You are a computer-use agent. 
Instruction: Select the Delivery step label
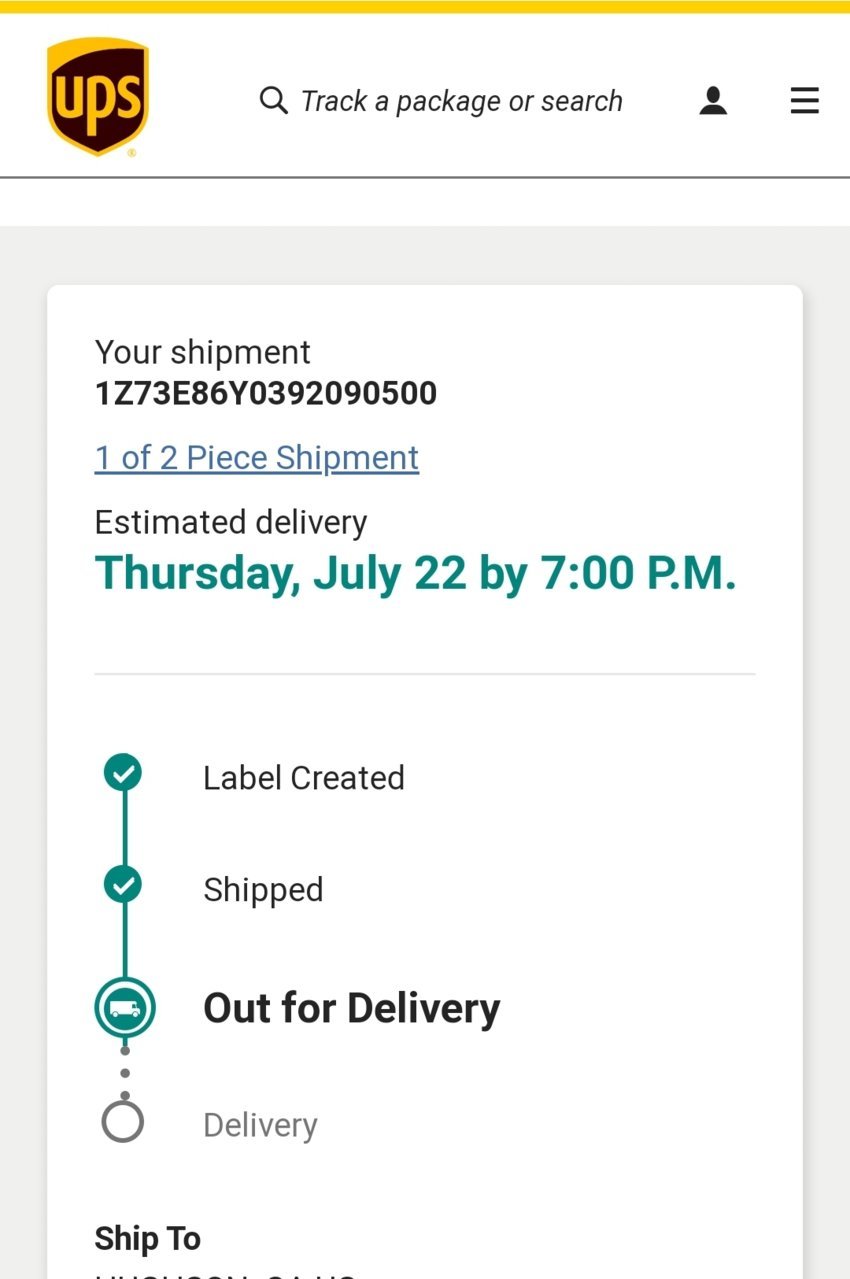(x=260, y=1125)
